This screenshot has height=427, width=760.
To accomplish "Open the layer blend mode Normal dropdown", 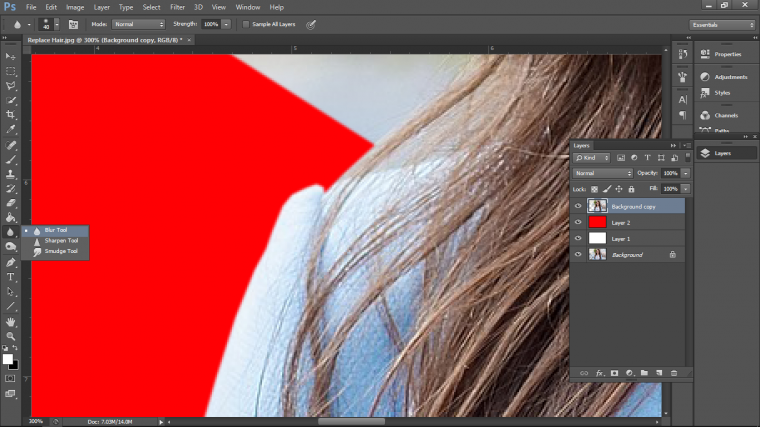I will click(x=603, y=173).
